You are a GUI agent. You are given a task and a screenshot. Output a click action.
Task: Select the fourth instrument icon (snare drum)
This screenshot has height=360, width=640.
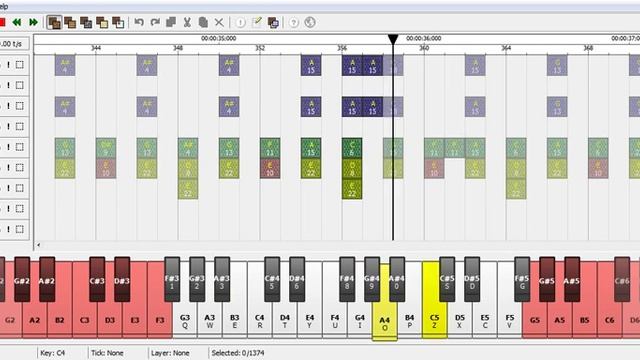(x=102, y=22)
